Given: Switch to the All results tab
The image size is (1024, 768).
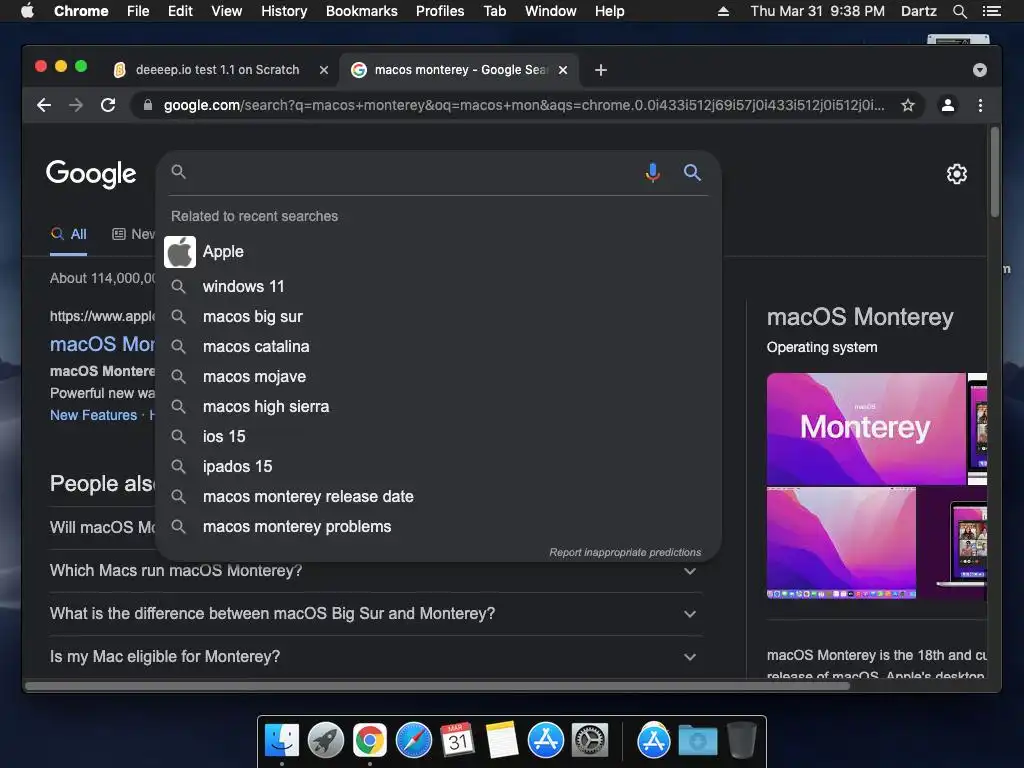Looking at the screenshot, I should [69, 234].
